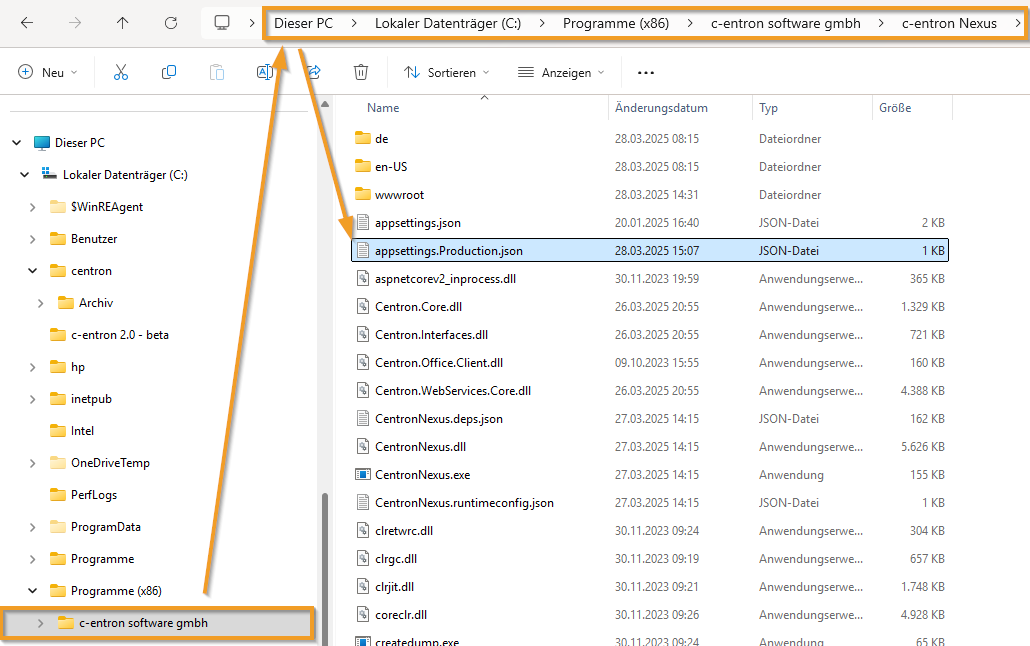Click the Cut scissors icon
The image size is (1030, 646).
click(121, 72)
